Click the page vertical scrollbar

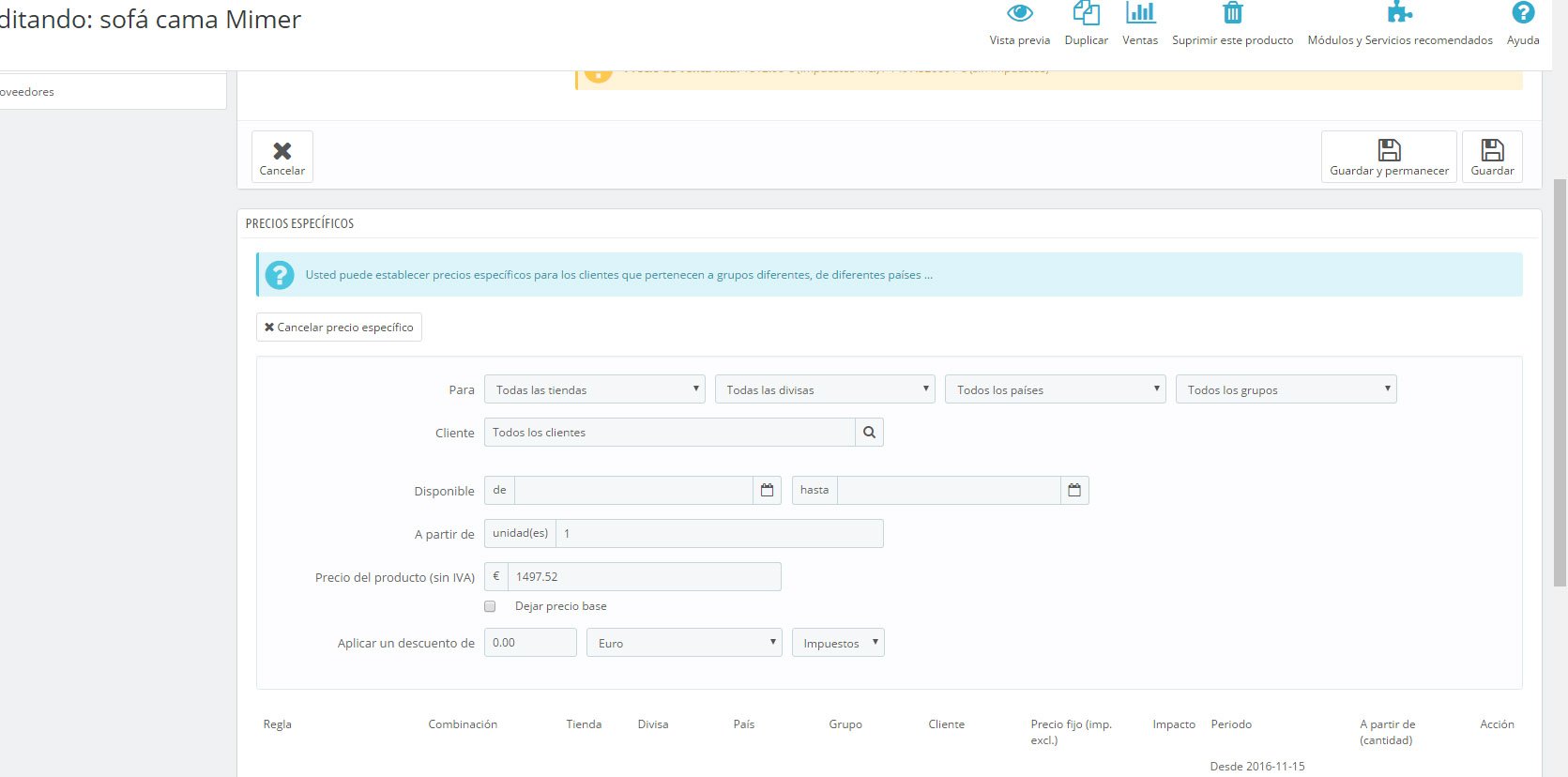pos(1560,383)
